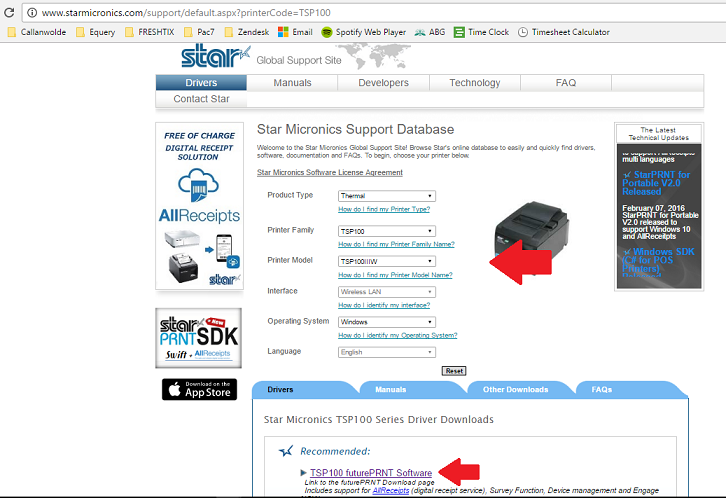Click the Download on the App Store badge
The width and height of the screenshot is (726, 498).
point(200,389)
